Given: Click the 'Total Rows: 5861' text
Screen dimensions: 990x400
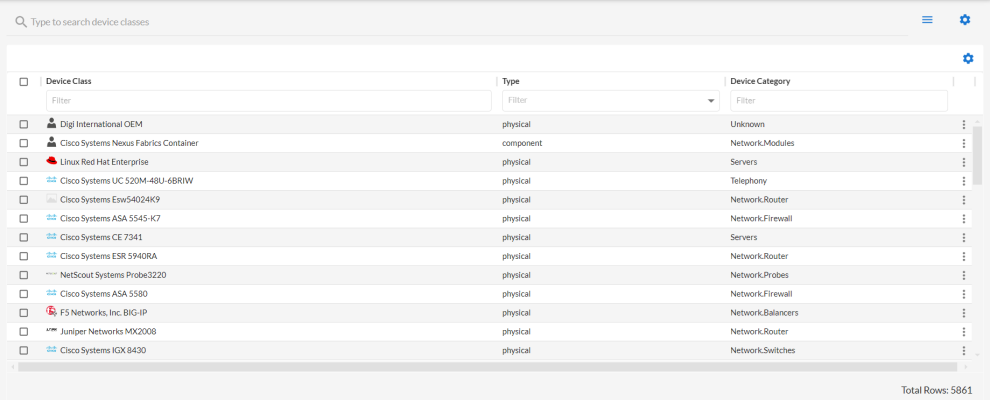Looking at the screenshot, I should click(x=937, y=390).
